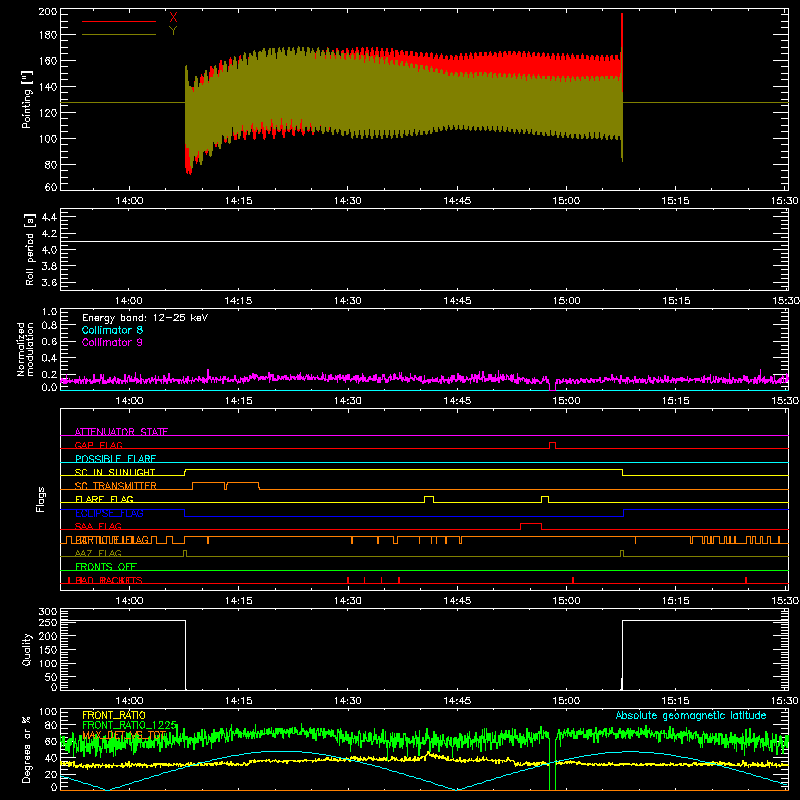Screen dimensions: 800x800
Task: Click the 14:15 time label below modulation plot
Action: [x=238, y=401]
